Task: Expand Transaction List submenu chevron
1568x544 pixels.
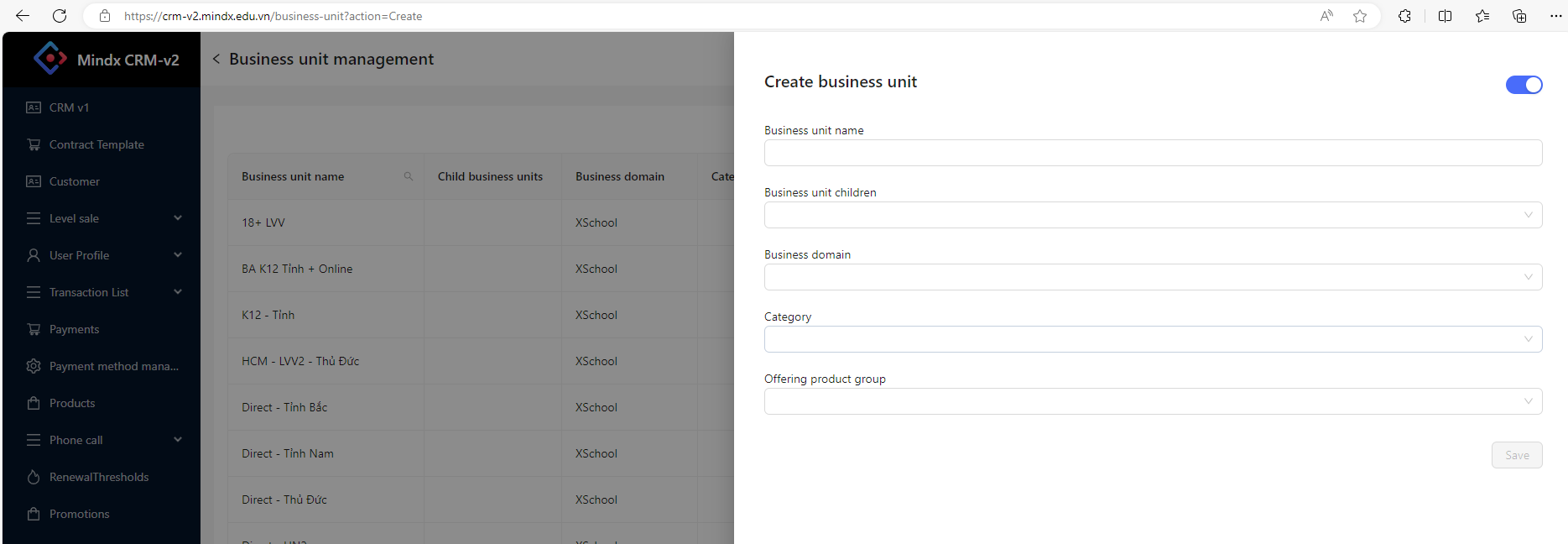Action: click(178, 292)
